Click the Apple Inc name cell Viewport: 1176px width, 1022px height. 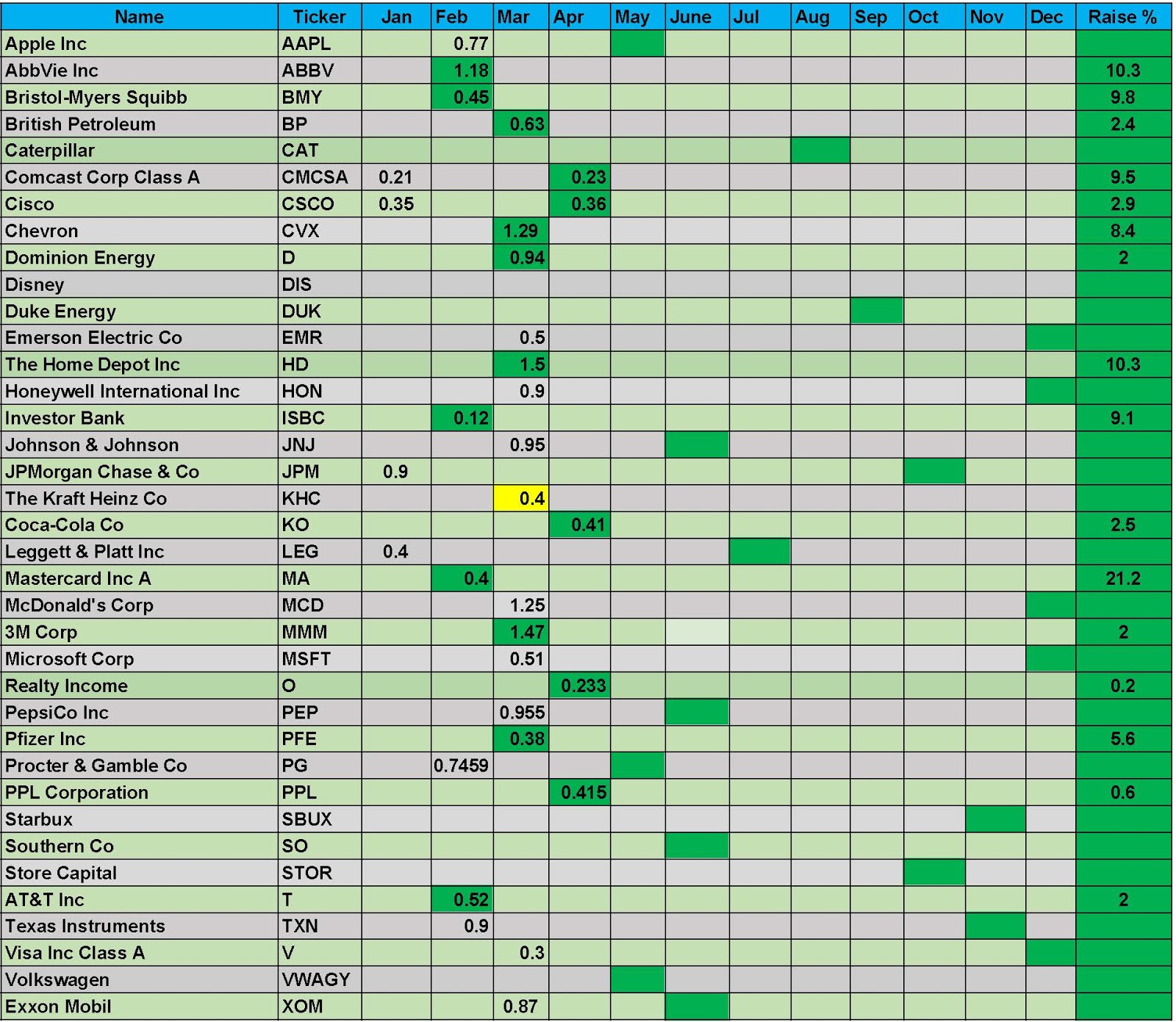tap(140, 43)
